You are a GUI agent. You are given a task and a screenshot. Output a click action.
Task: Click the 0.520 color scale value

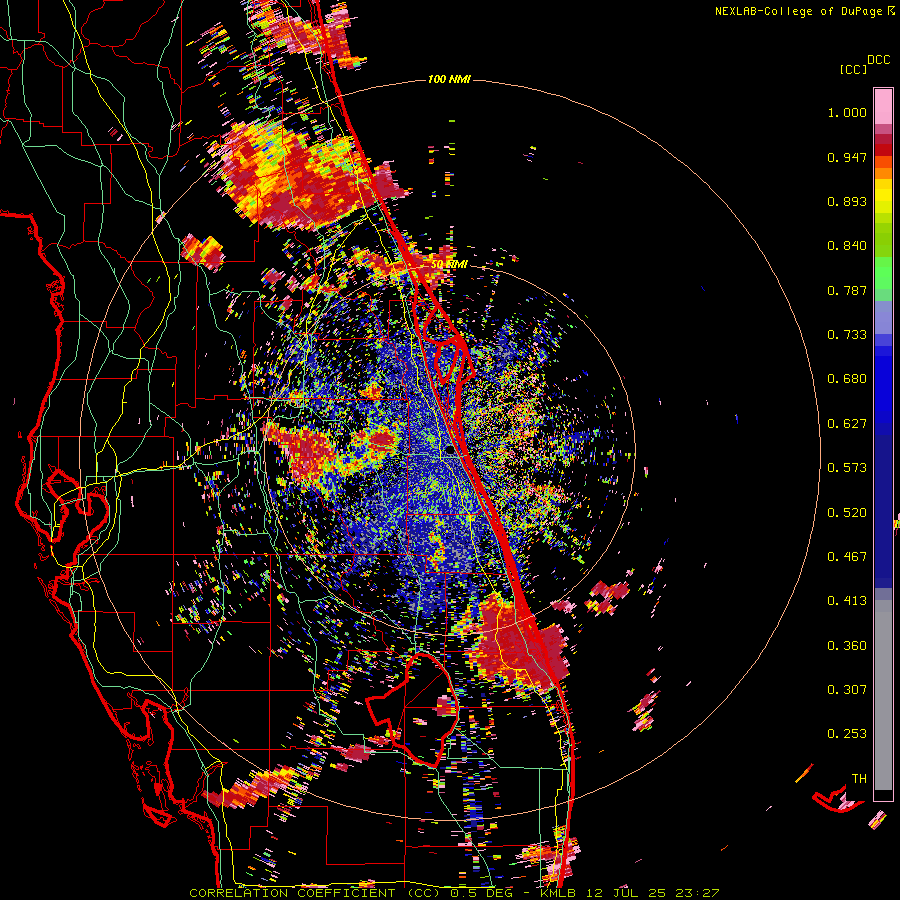click(847, 513)
